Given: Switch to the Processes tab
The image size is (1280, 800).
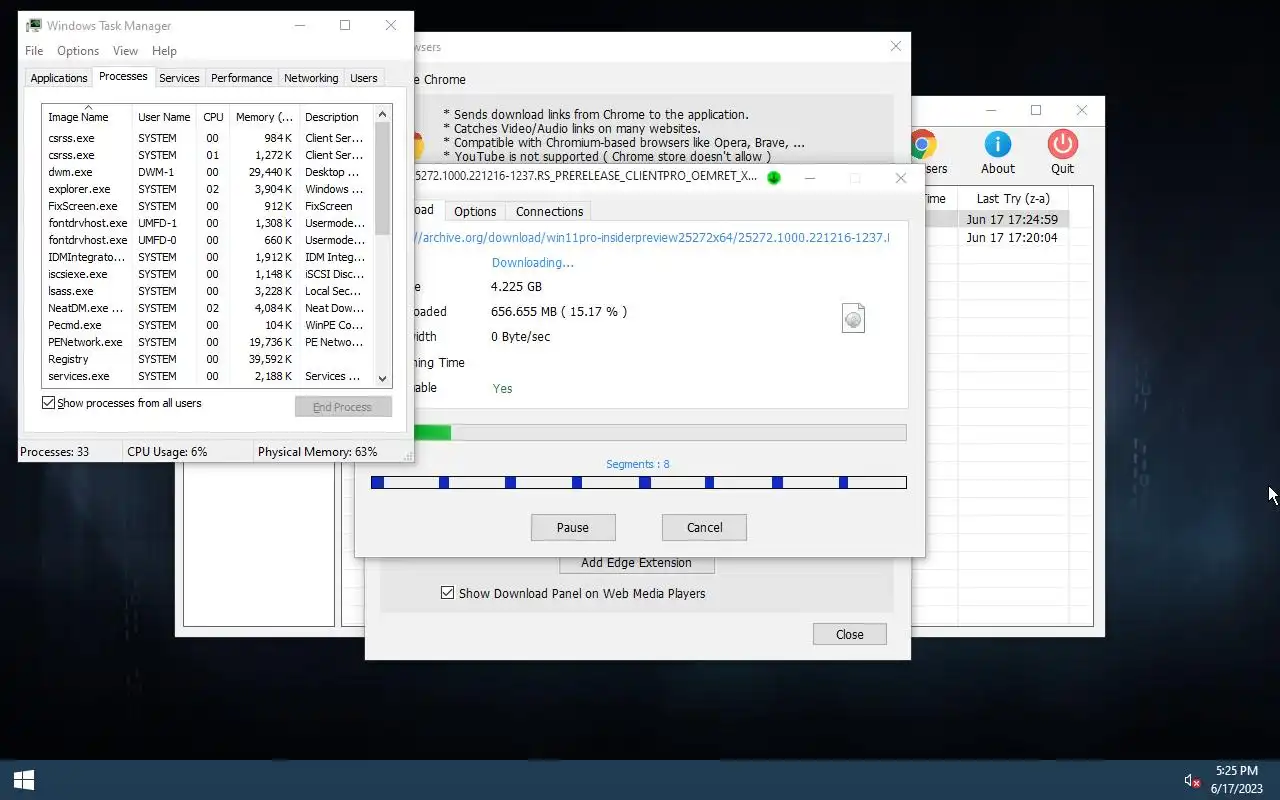Looking at the screenshot, I should tap(123, 76).
